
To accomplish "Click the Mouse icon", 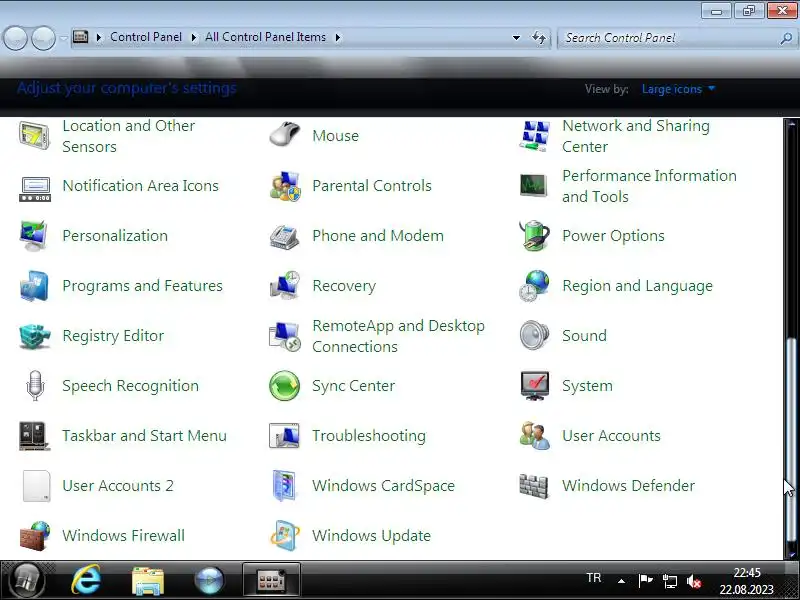I will point(285,135).
